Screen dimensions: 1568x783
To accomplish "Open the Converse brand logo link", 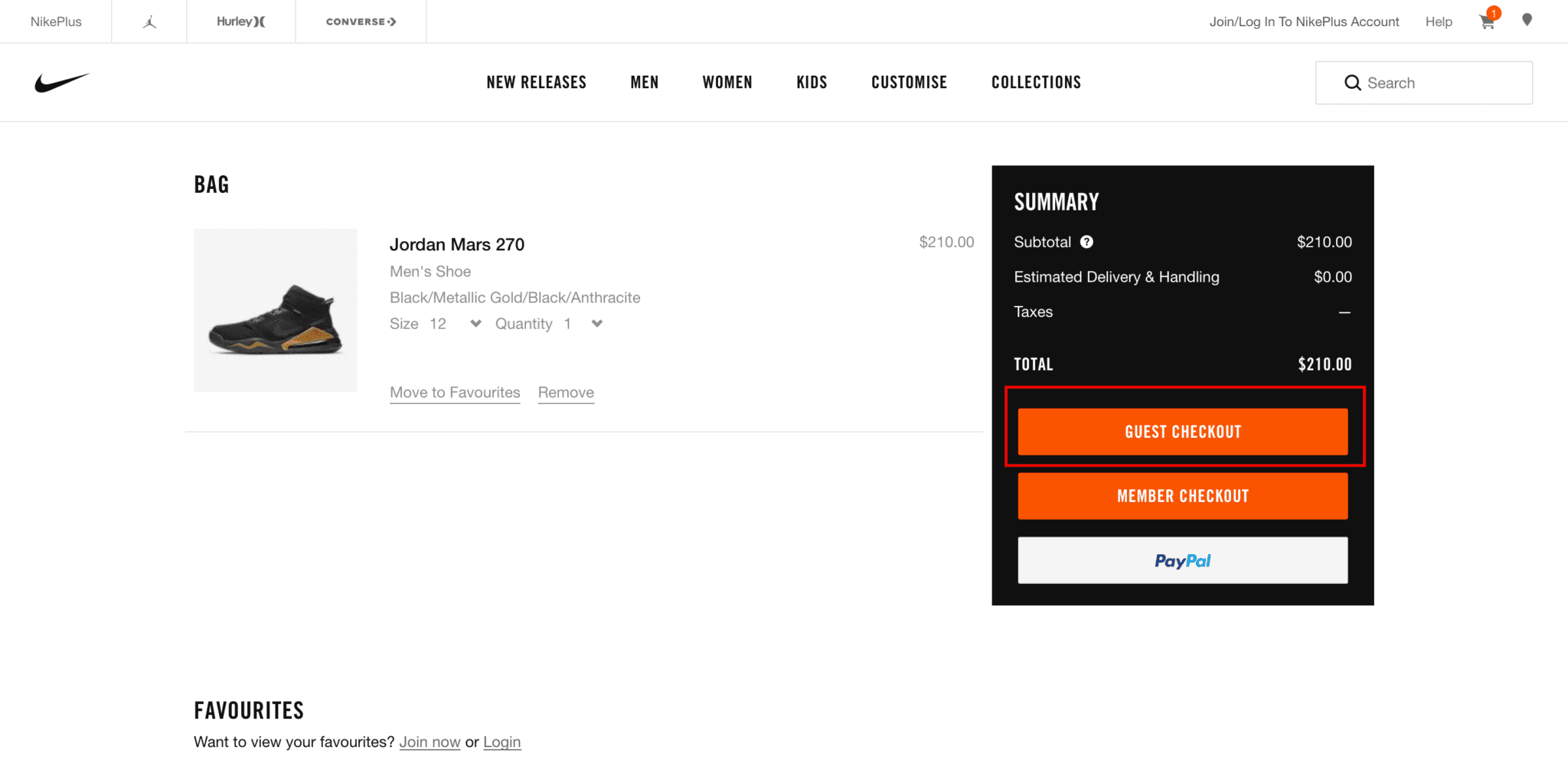I will tap(361, 21).
